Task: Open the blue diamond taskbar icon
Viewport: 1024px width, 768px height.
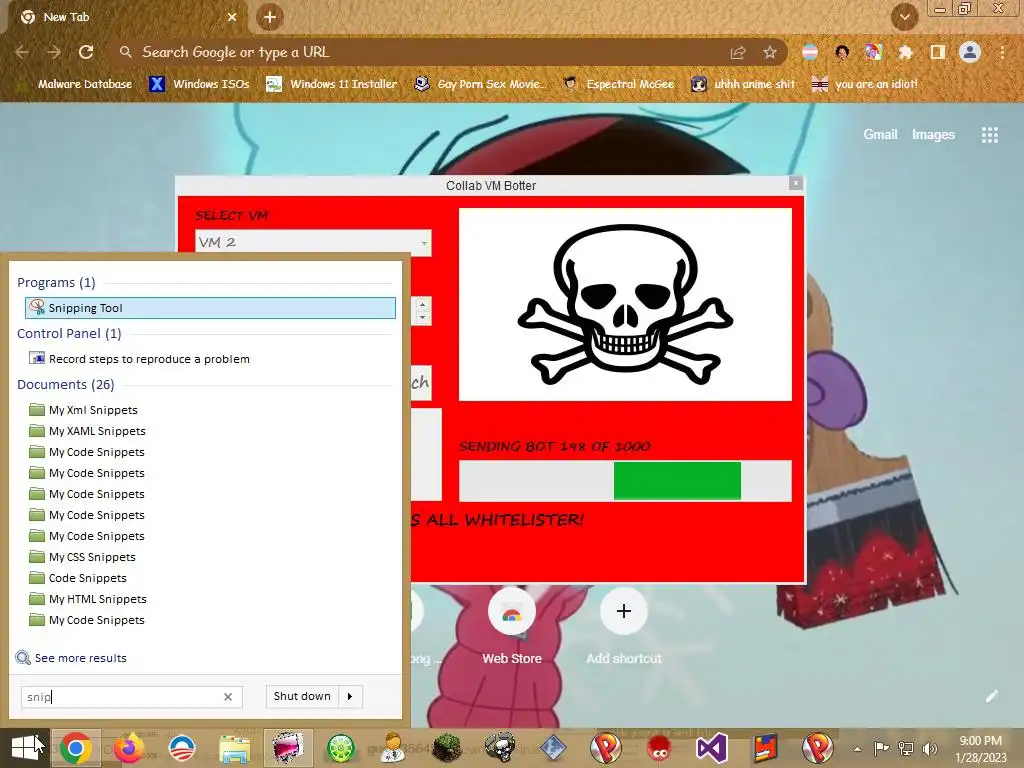Action: pyautogui.click(x=553, y=748)
